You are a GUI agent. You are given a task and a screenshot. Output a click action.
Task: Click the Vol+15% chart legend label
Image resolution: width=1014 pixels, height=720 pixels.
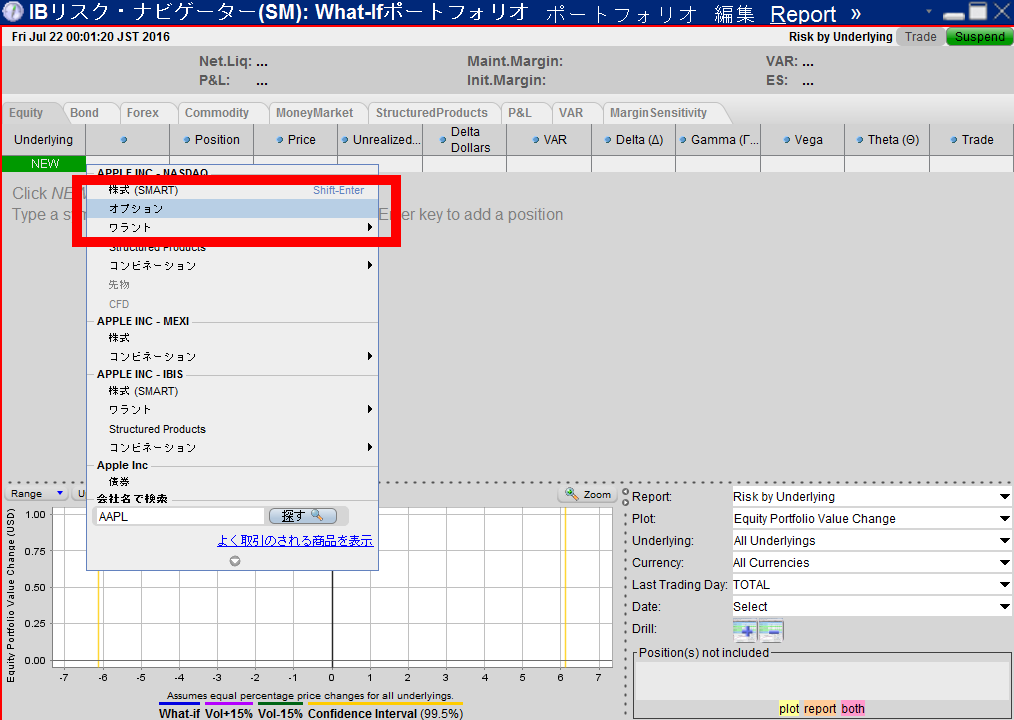click(x=229, y=713)
